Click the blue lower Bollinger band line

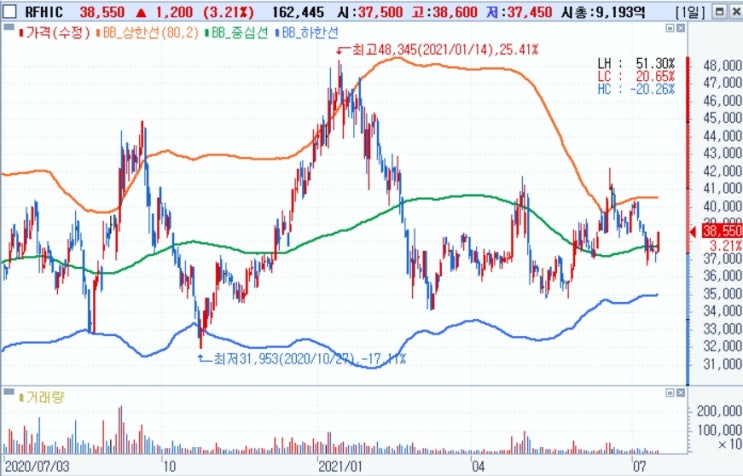474,322
